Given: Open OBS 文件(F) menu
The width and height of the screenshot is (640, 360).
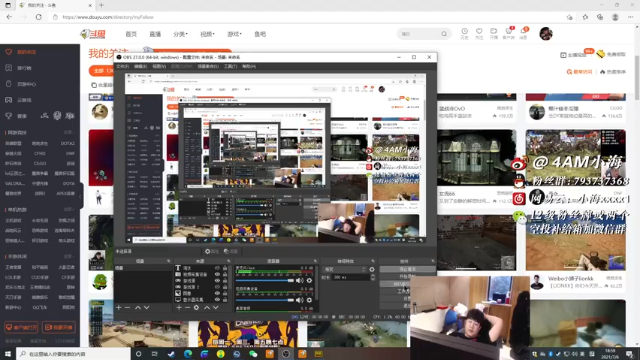Looking at the screenshot, I should point(122,66).
